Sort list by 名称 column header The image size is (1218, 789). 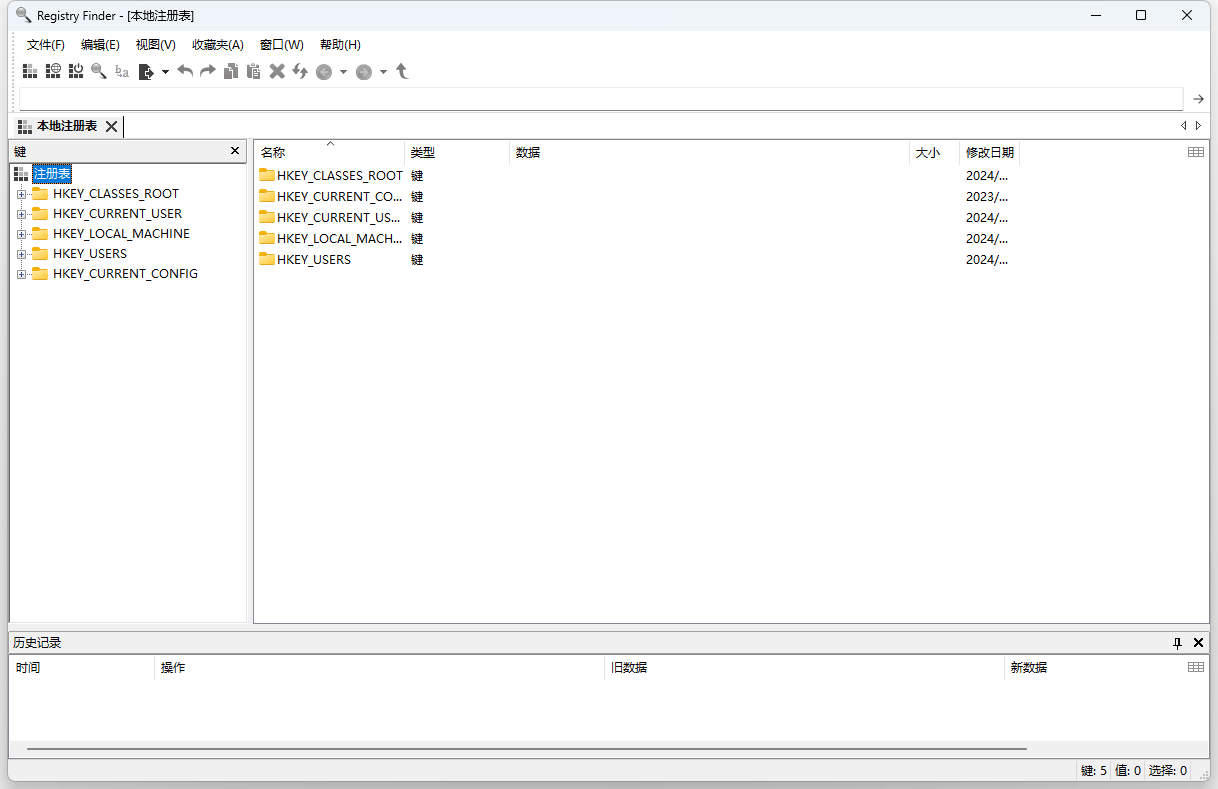coord(330,153)
